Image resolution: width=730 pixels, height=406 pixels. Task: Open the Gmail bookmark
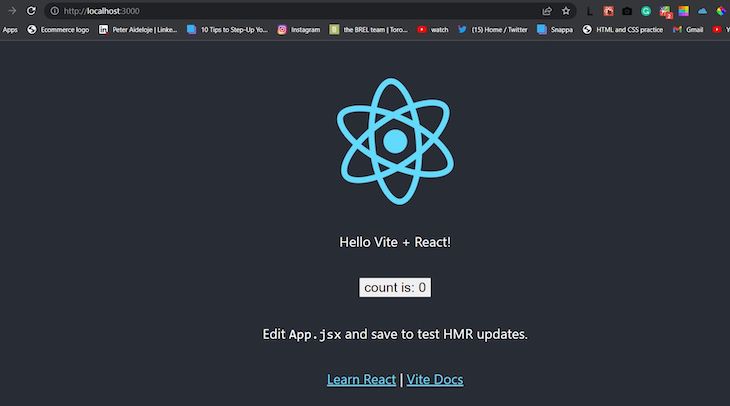click(x=688, y=30)
